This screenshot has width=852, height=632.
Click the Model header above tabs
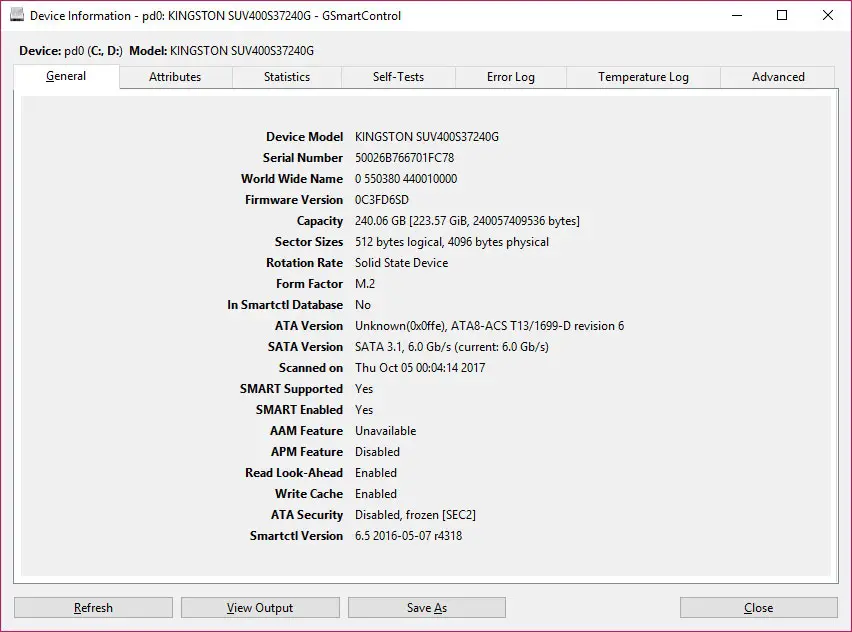point(221,51)
